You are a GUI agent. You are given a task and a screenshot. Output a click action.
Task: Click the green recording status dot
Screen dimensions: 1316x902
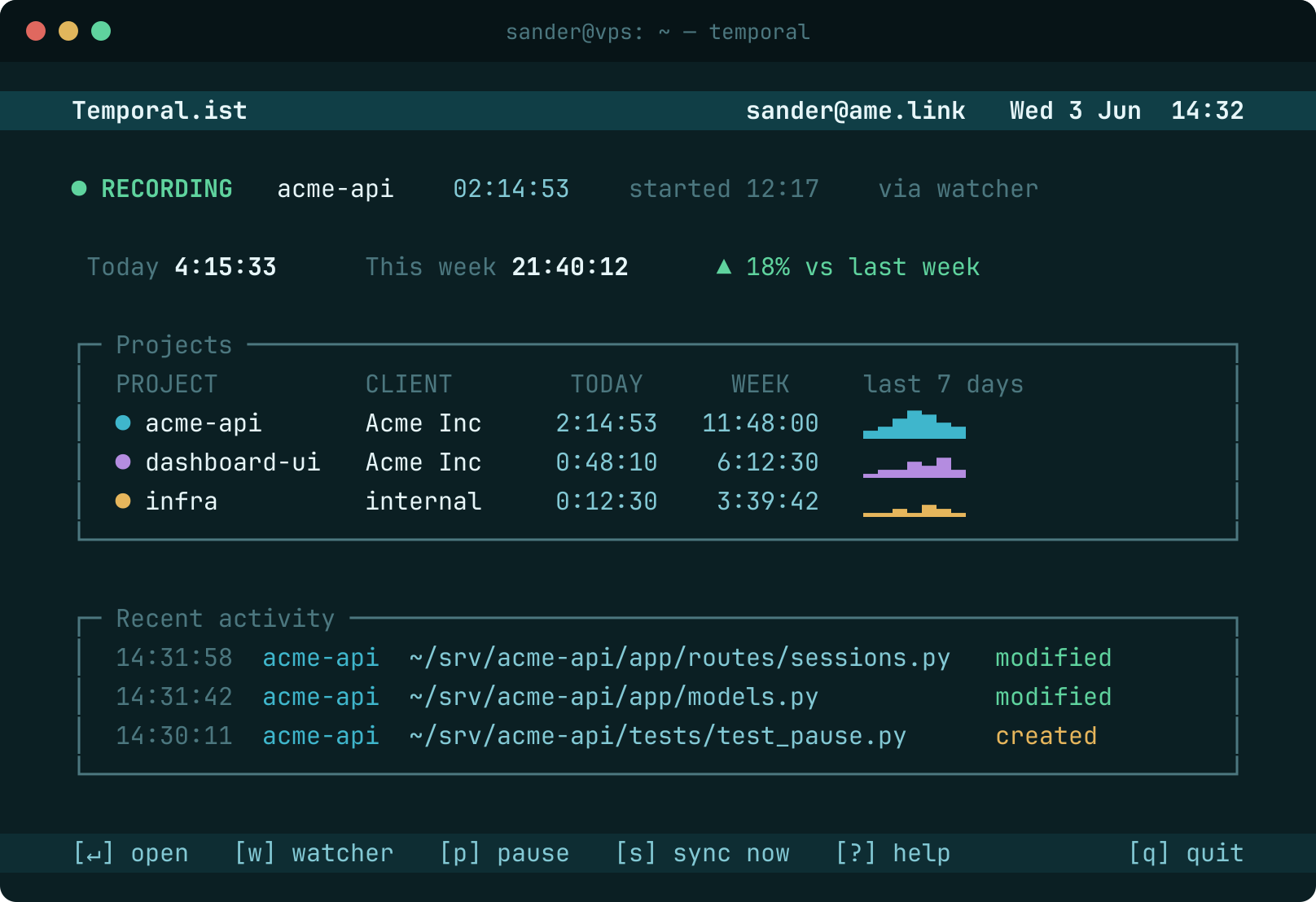click(x=79, y=189)
